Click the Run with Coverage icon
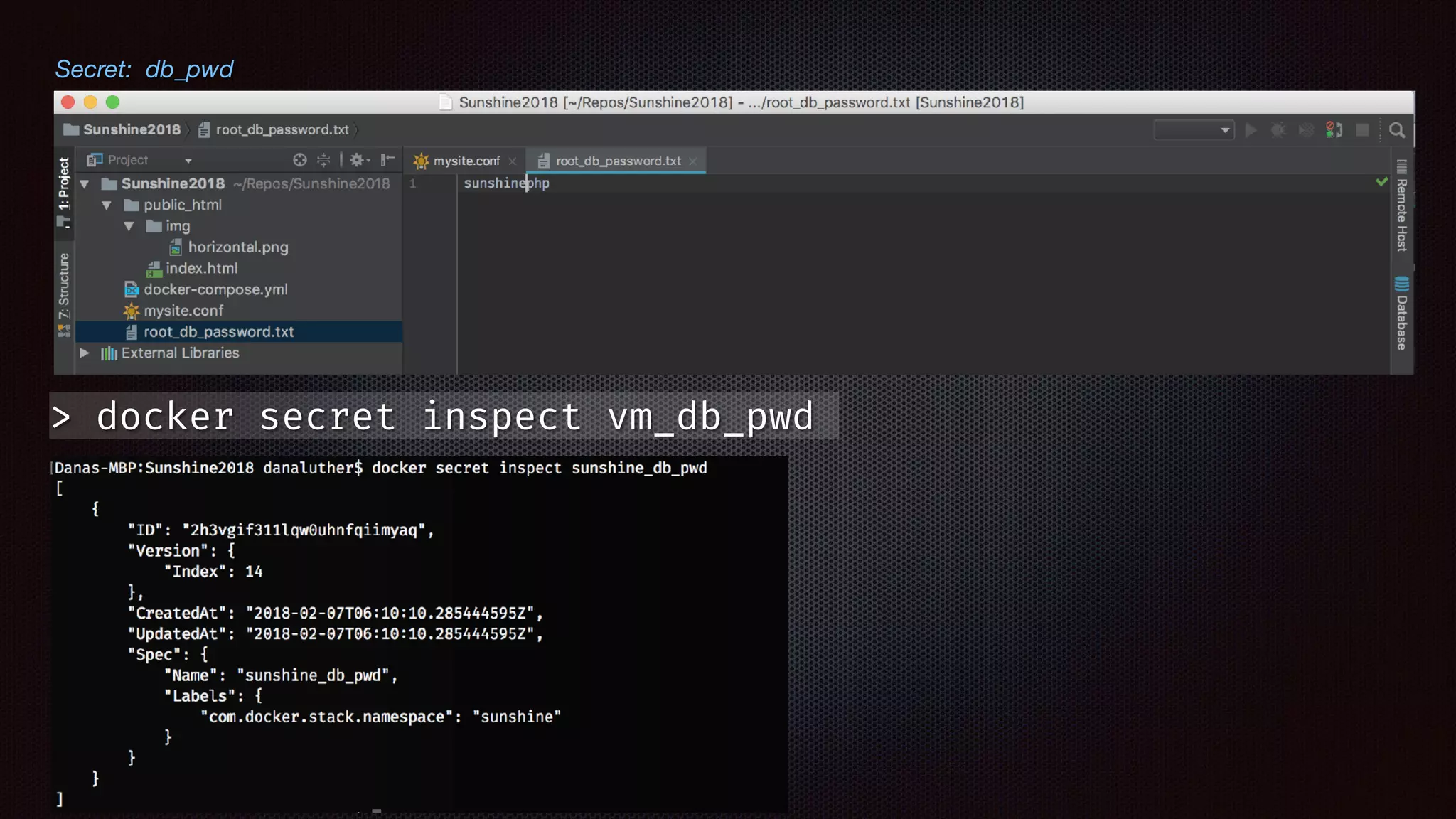Viewport: 1456px width, 819px height. click(x=1306, y=130)
